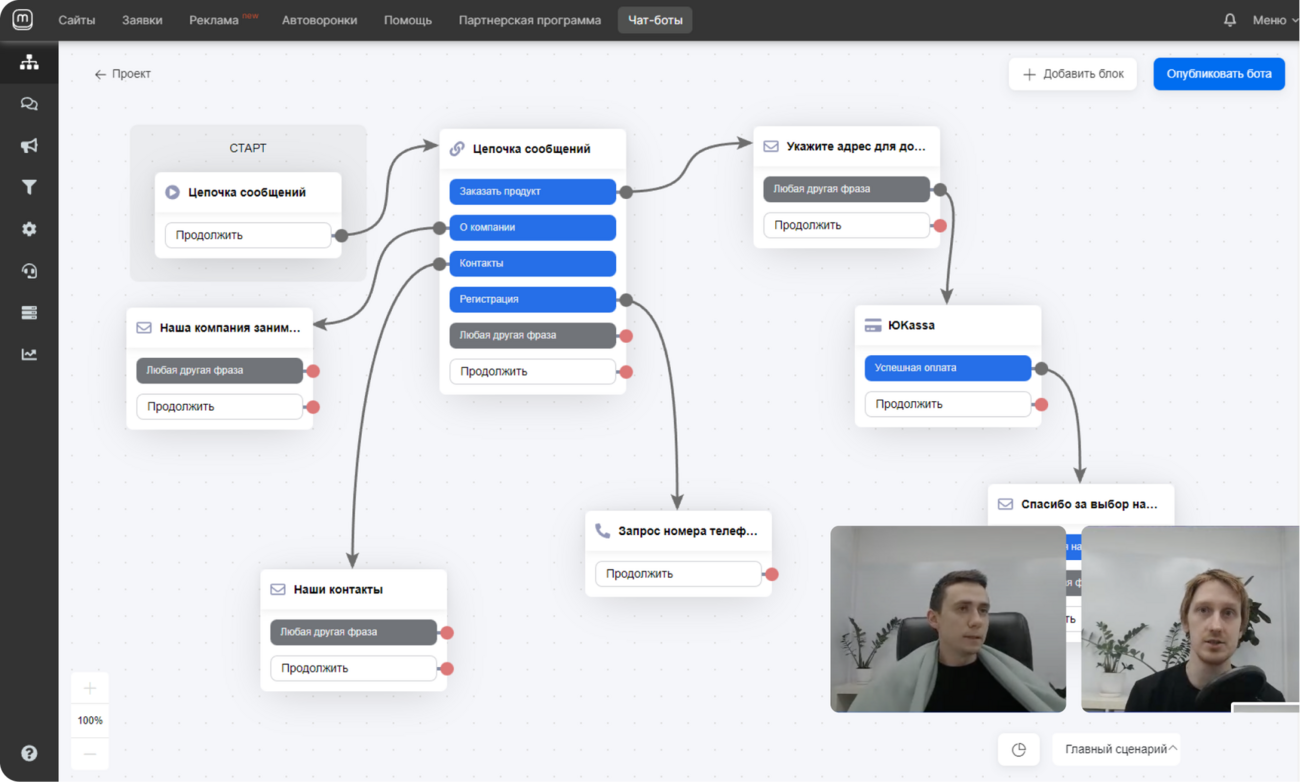
Task: Click envelope icon of Укажите адрес block
Action: pyautogui.click(x=771, y=146)
